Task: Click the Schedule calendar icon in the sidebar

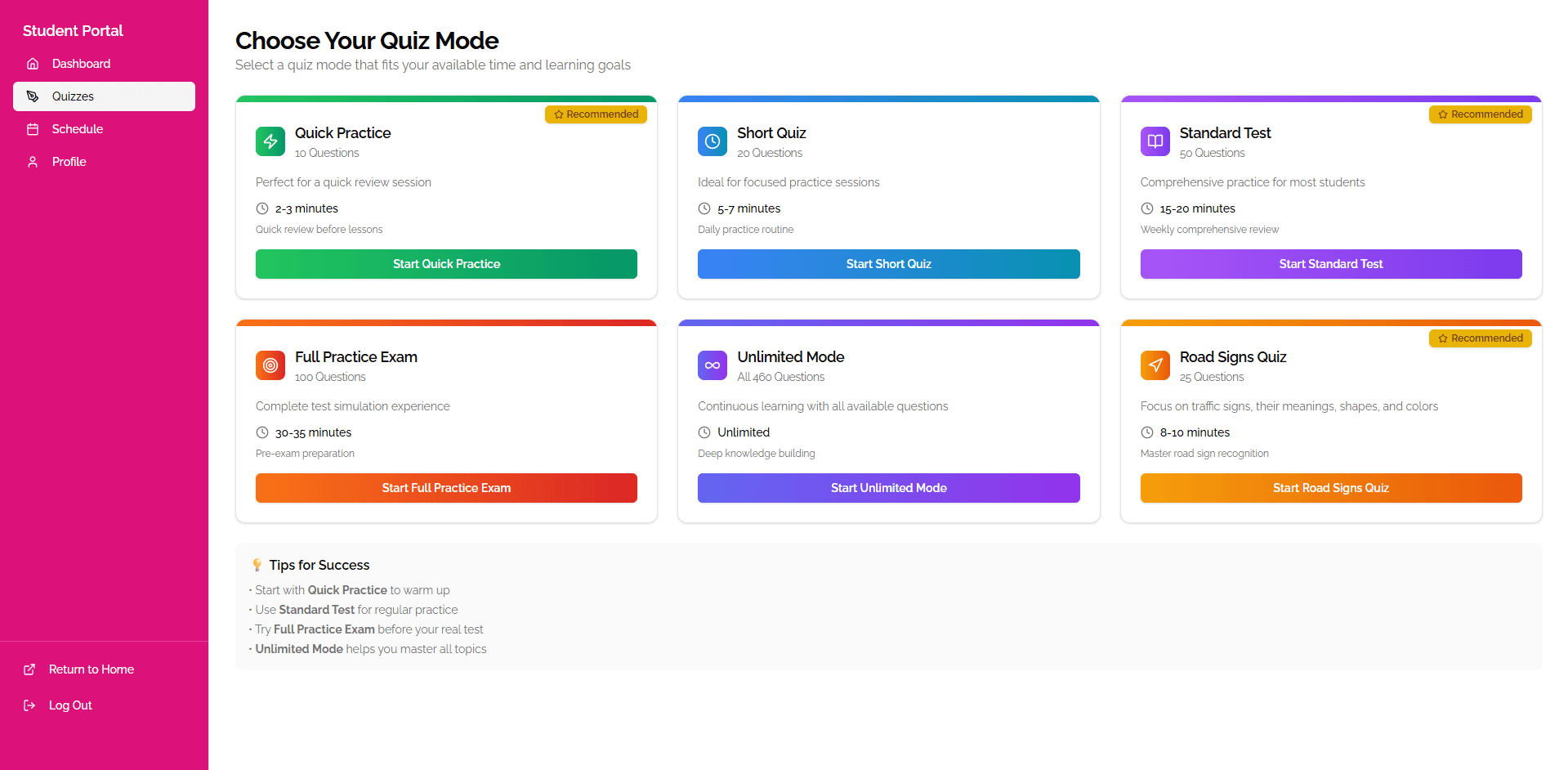Action: click(x=33, y=128)
